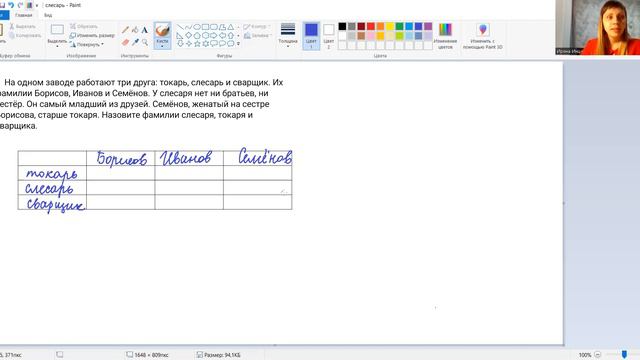
Task: Switch to the Главная (Home) tab
Action: coord(23,15)
